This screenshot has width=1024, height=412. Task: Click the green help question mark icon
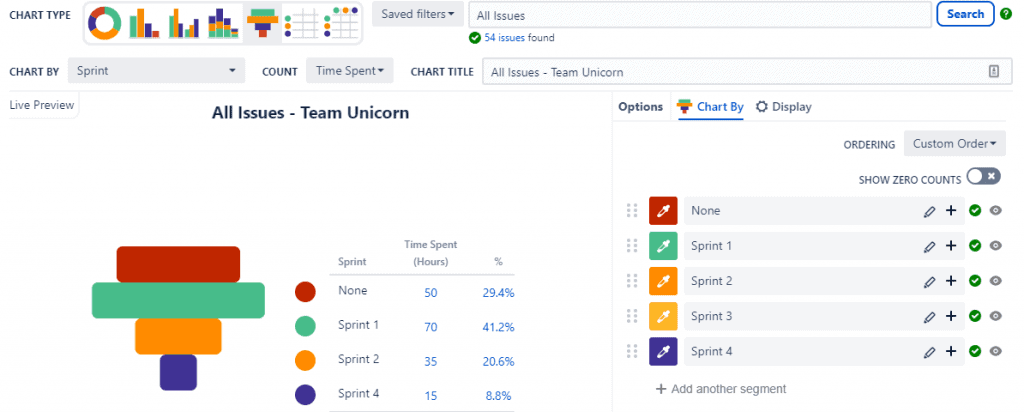click(1005, 14)
